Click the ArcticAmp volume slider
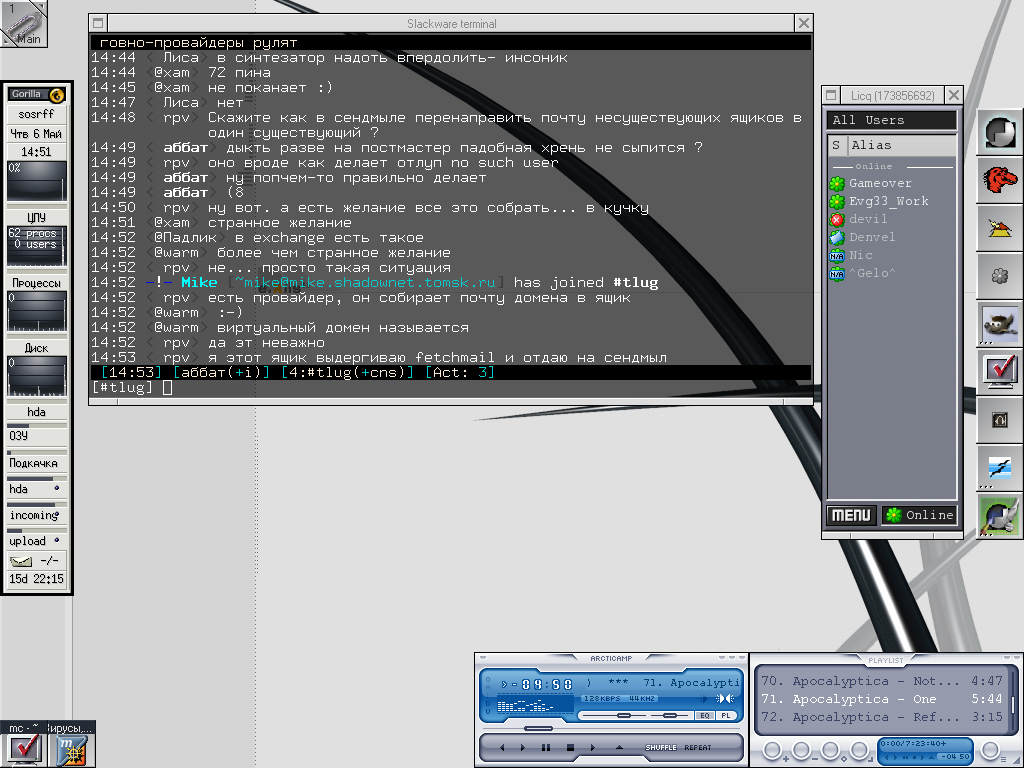The image size is (1024, 768). tap(624, 715)
